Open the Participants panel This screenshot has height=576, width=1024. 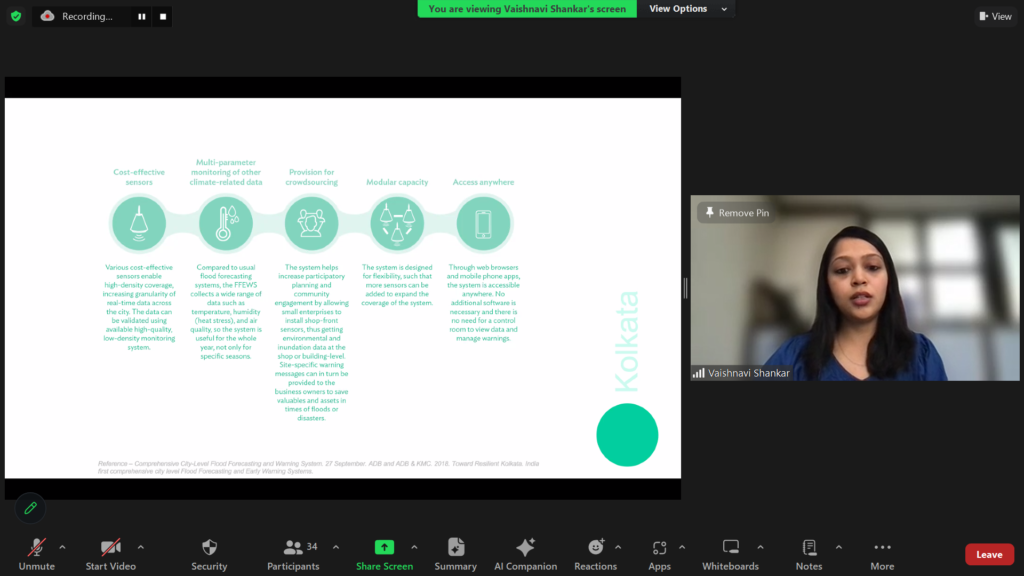click(293, 548)
